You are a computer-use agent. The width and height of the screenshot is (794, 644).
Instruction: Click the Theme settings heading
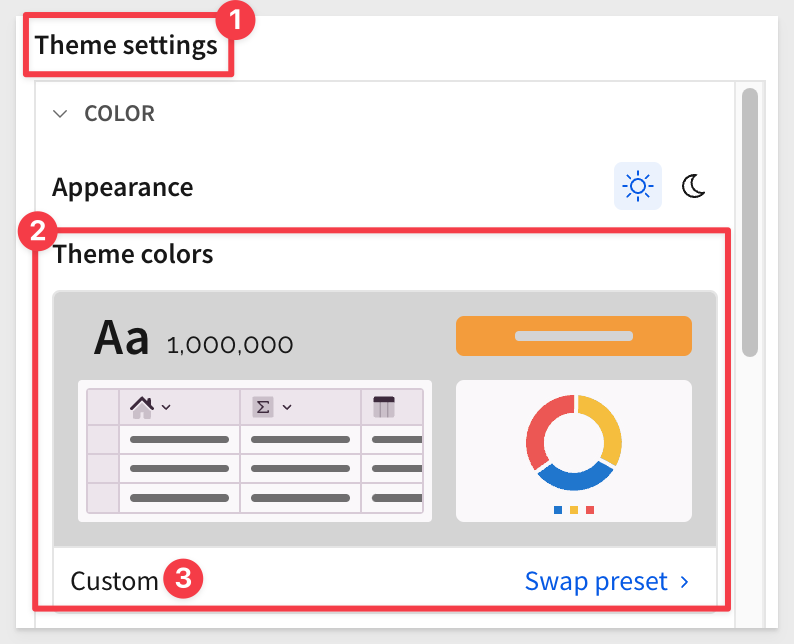[x=126, y=45]
